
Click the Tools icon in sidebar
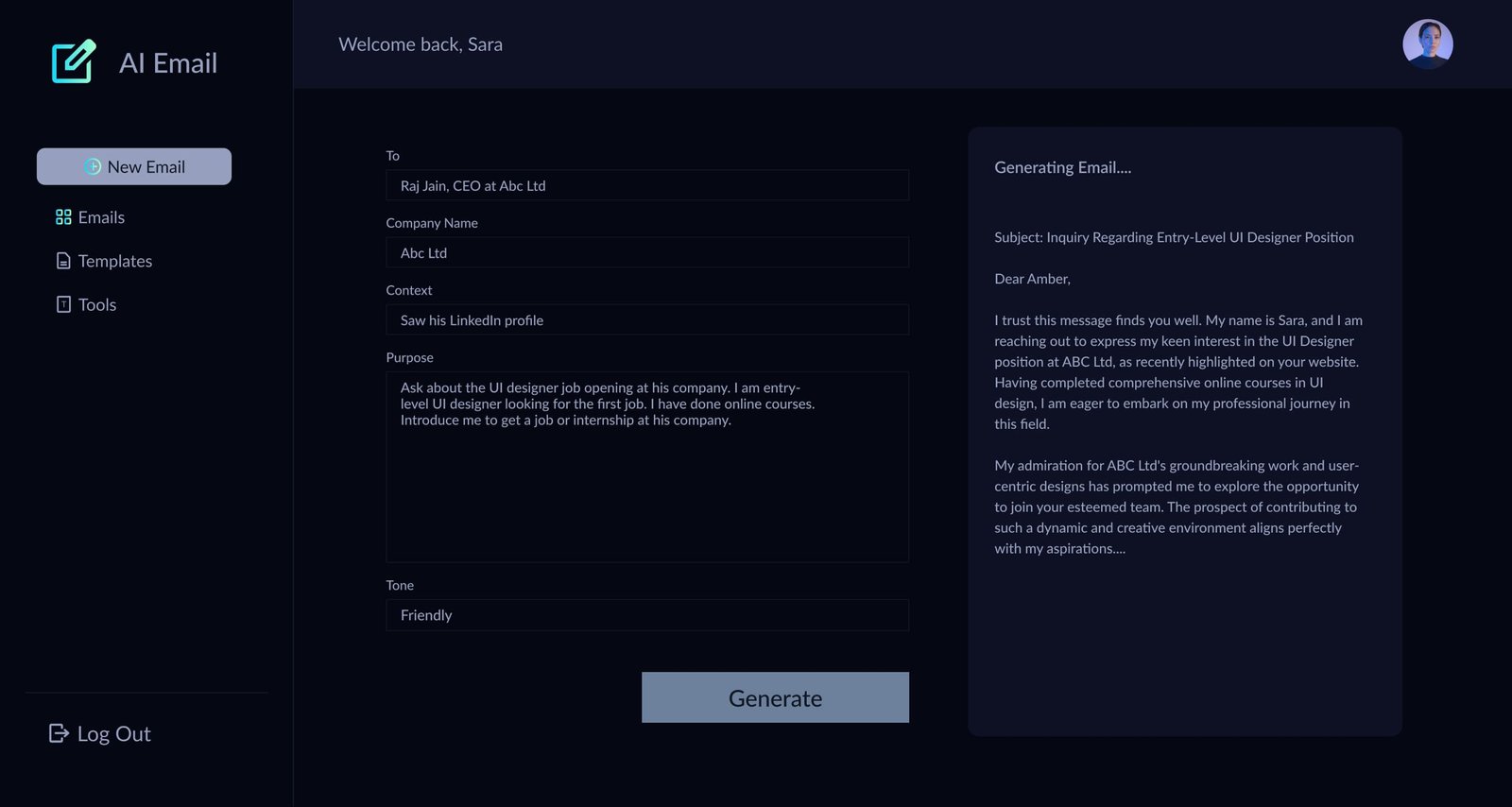(63, 304)
